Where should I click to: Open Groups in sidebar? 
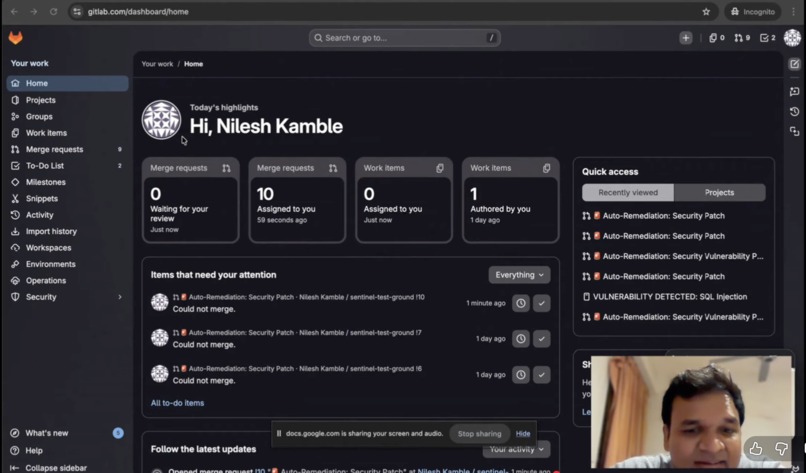[x=67, y=116]
